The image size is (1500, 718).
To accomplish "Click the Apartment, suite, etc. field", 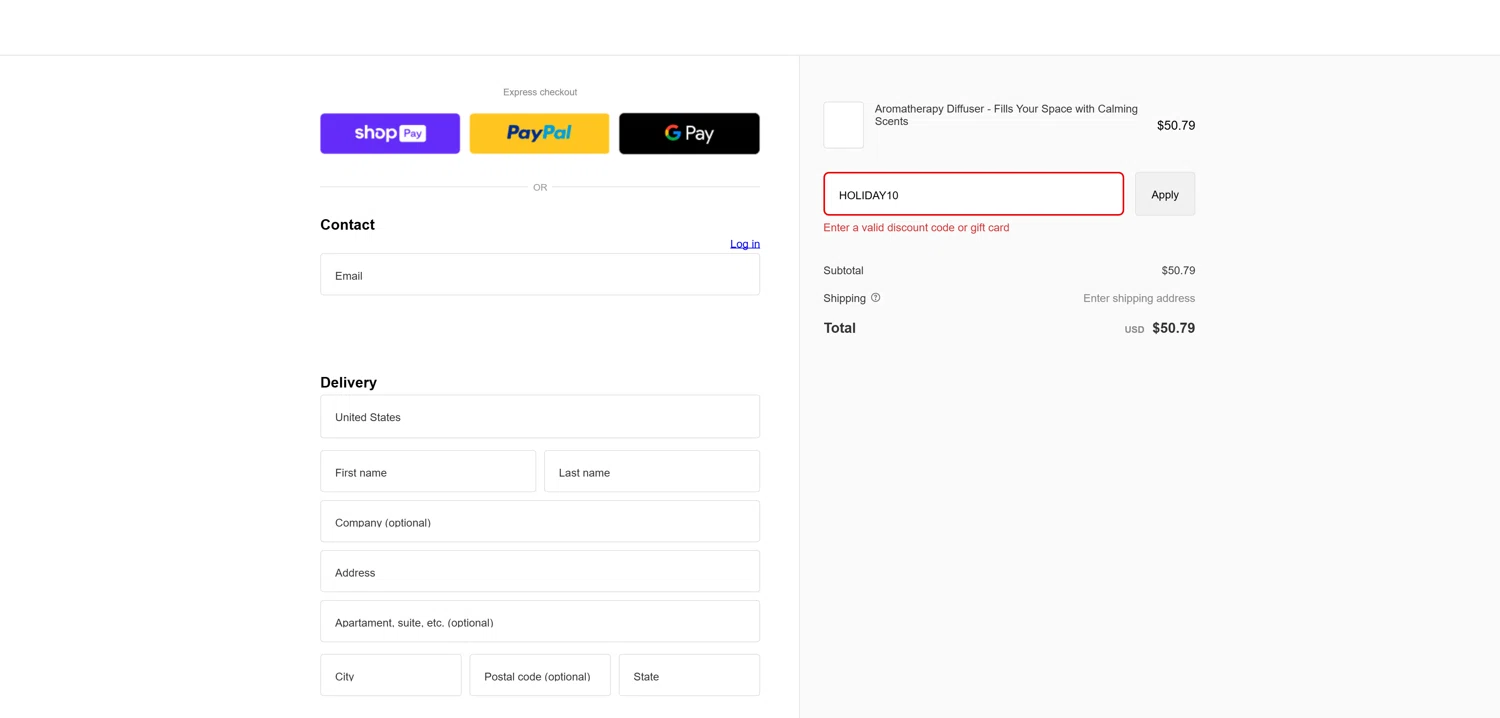I will point(539,622).
